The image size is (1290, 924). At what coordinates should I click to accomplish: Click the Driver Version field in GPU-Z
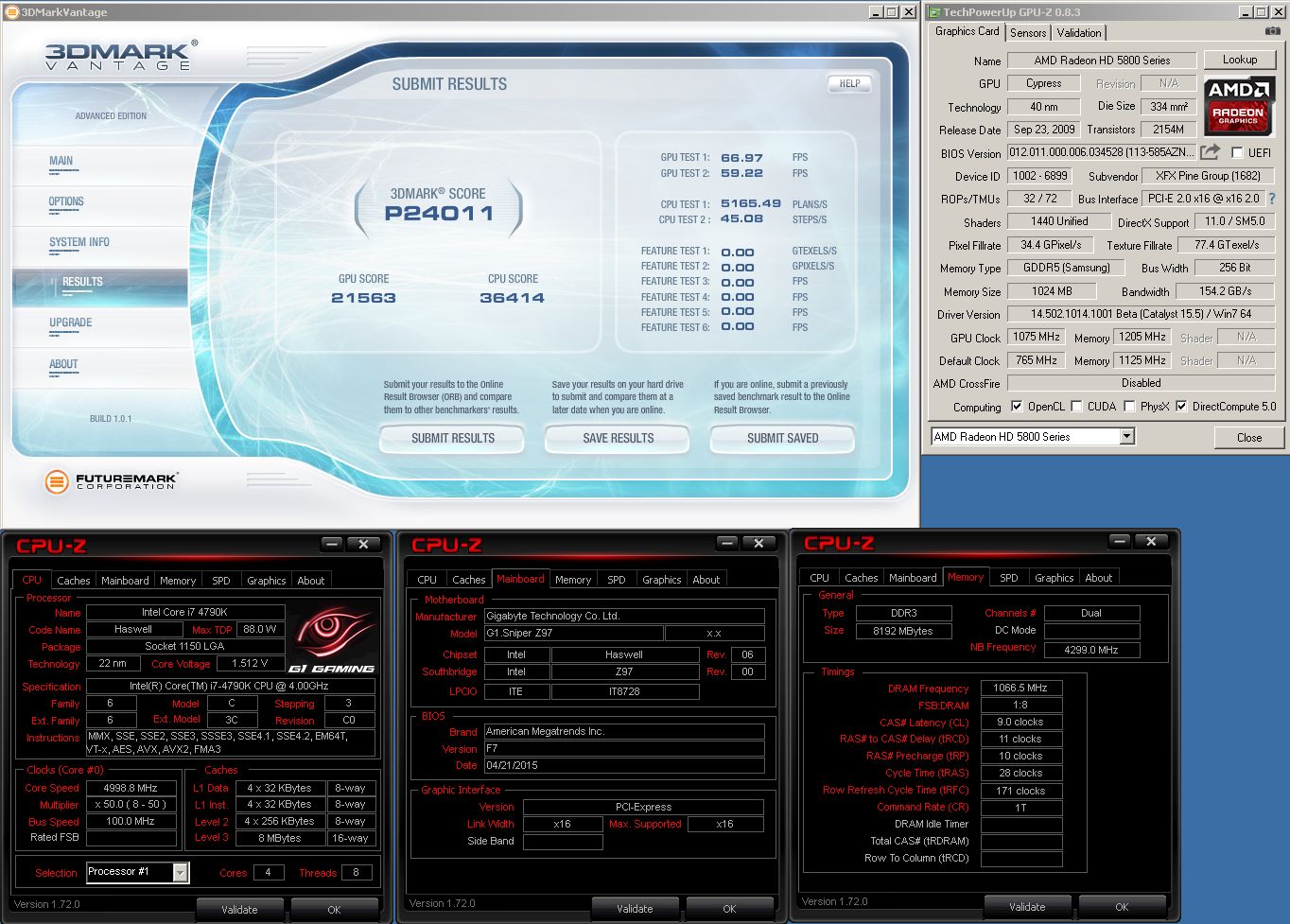pos(1141,314)
